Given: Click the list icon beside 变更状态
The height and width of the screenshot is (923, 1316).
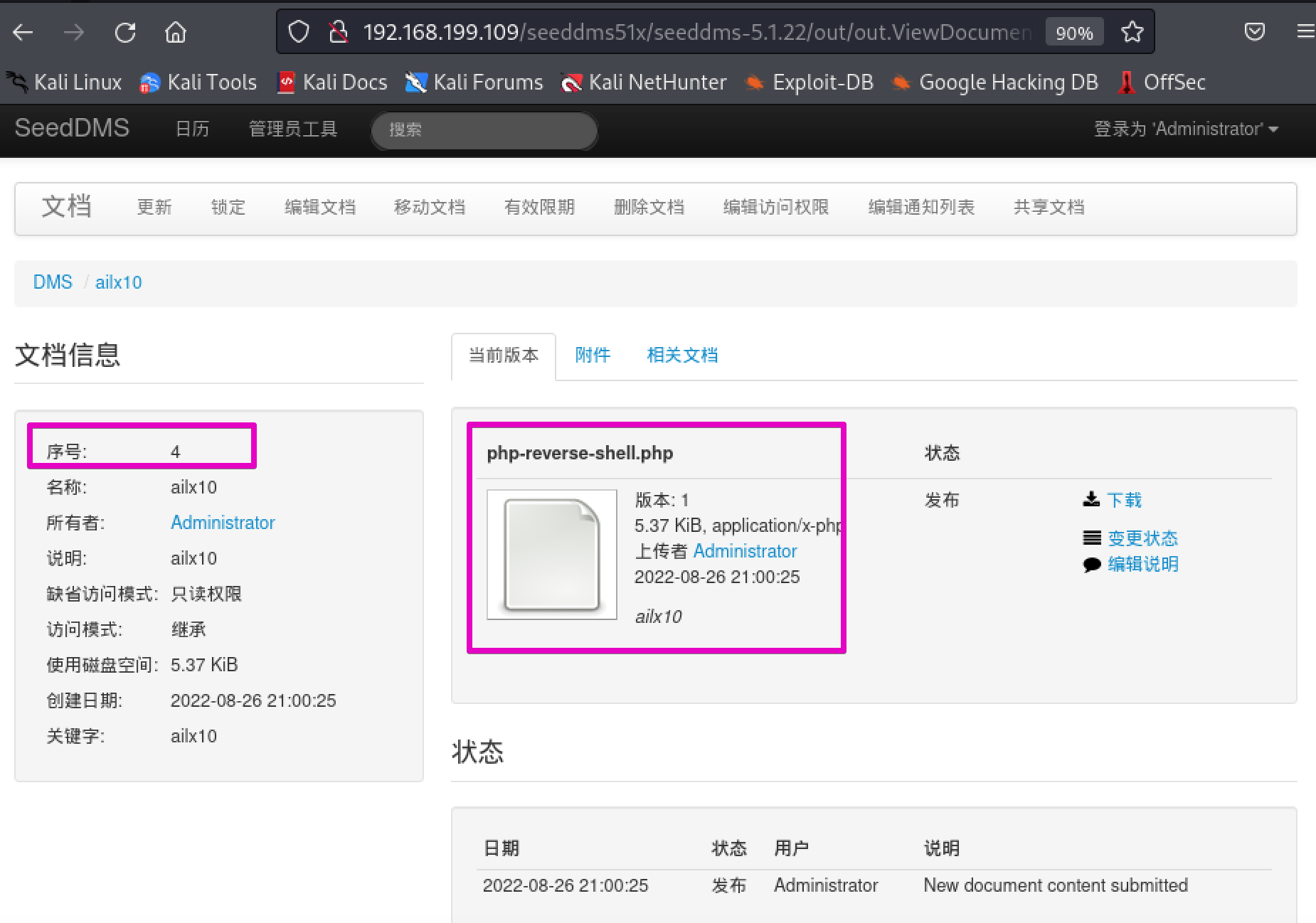Looking at the screenshot, I should pos(1092,538).
